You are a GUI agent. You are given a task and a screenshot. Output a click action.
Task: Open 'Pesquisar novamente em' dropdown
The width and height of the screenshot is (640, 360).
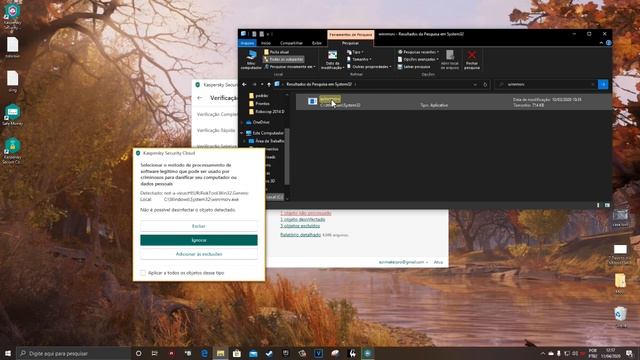289,67
